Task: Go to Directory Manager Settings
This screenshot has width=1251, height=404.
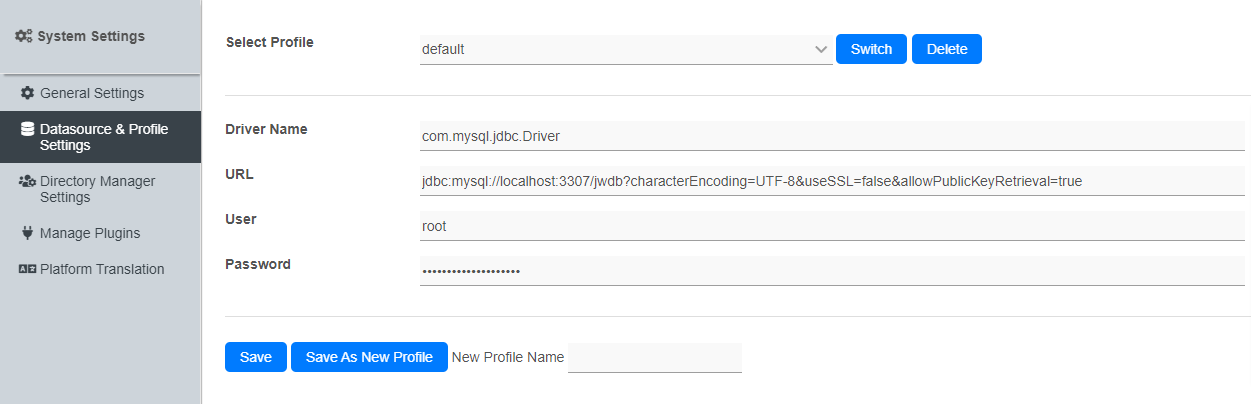Action: click(97, 189)
